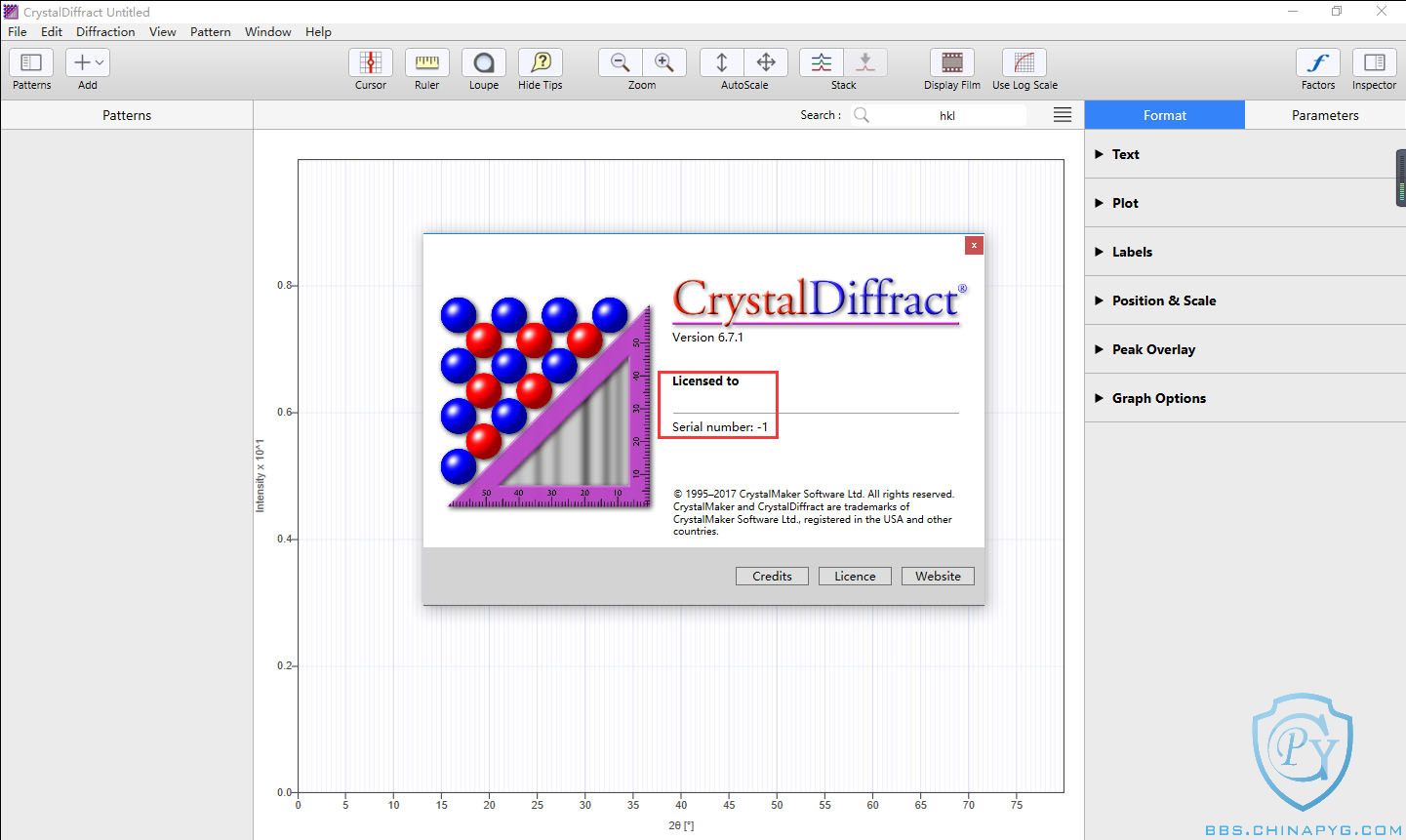The image size is (1406, 840).
Task: Switch to the Format tab
Action: coord(1165,115)
